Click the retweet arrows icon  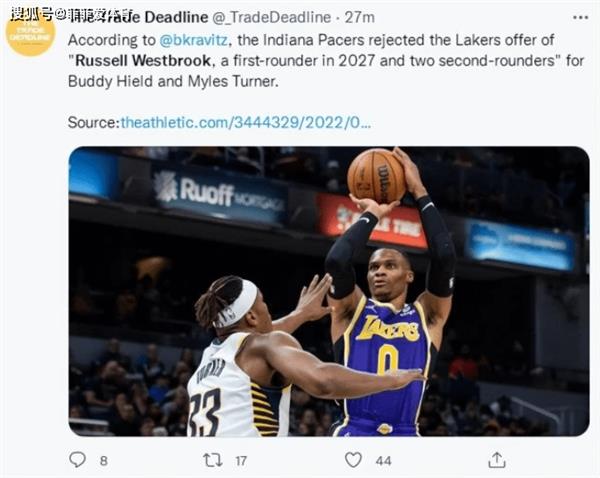click(x=213, y=460)
